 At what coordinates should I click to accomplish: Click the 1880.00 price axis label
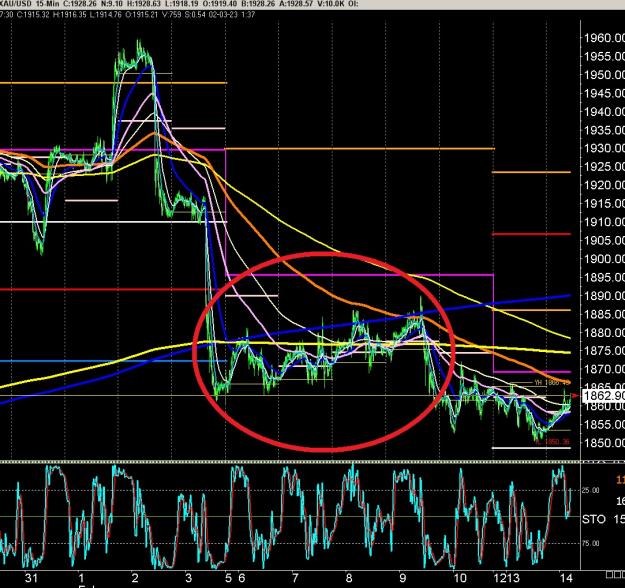tap(604, 332)
